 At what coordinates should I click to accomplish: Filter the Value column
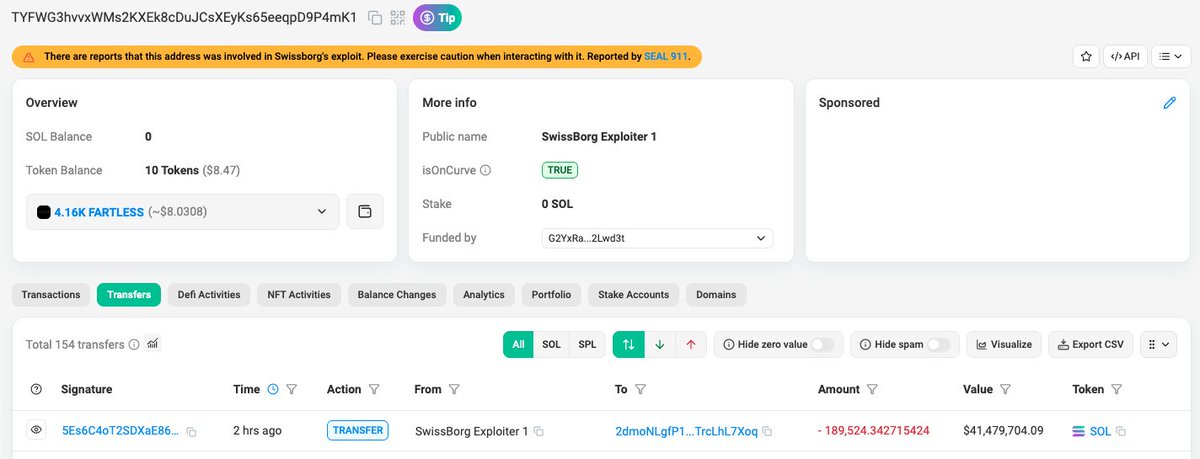pyautogui.click(x=1006, y=389)
